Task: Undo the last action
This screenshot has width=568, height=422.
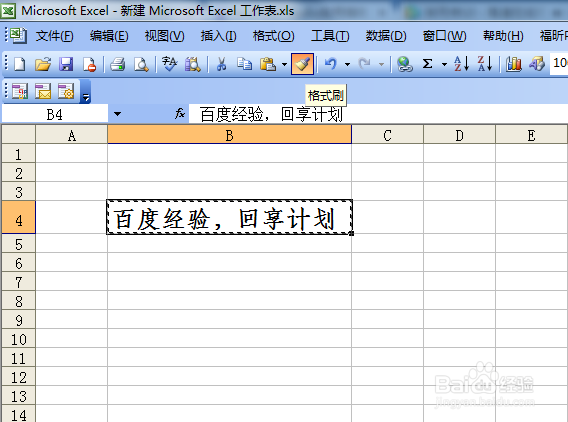Action: [x=331, y=64]
